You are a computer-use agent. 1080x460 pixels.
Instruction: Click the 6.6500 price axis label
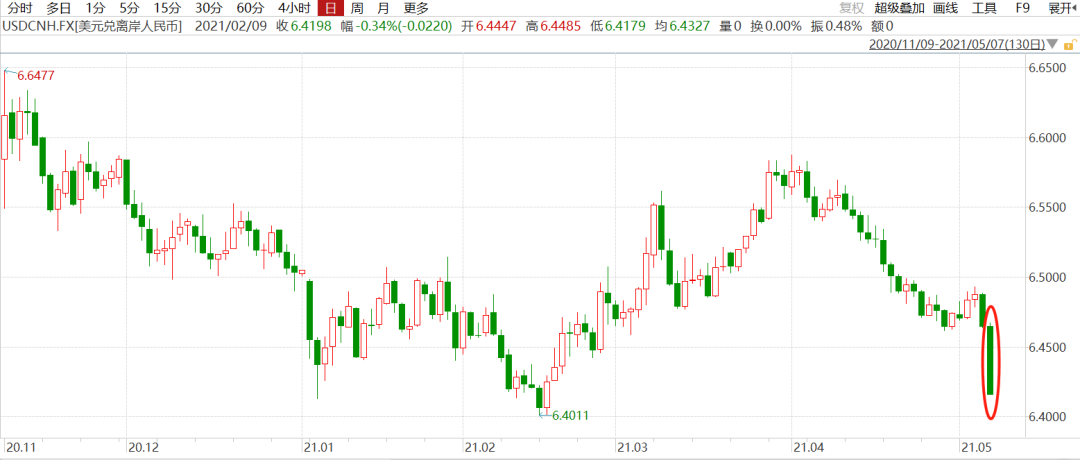coord(1046,67)
